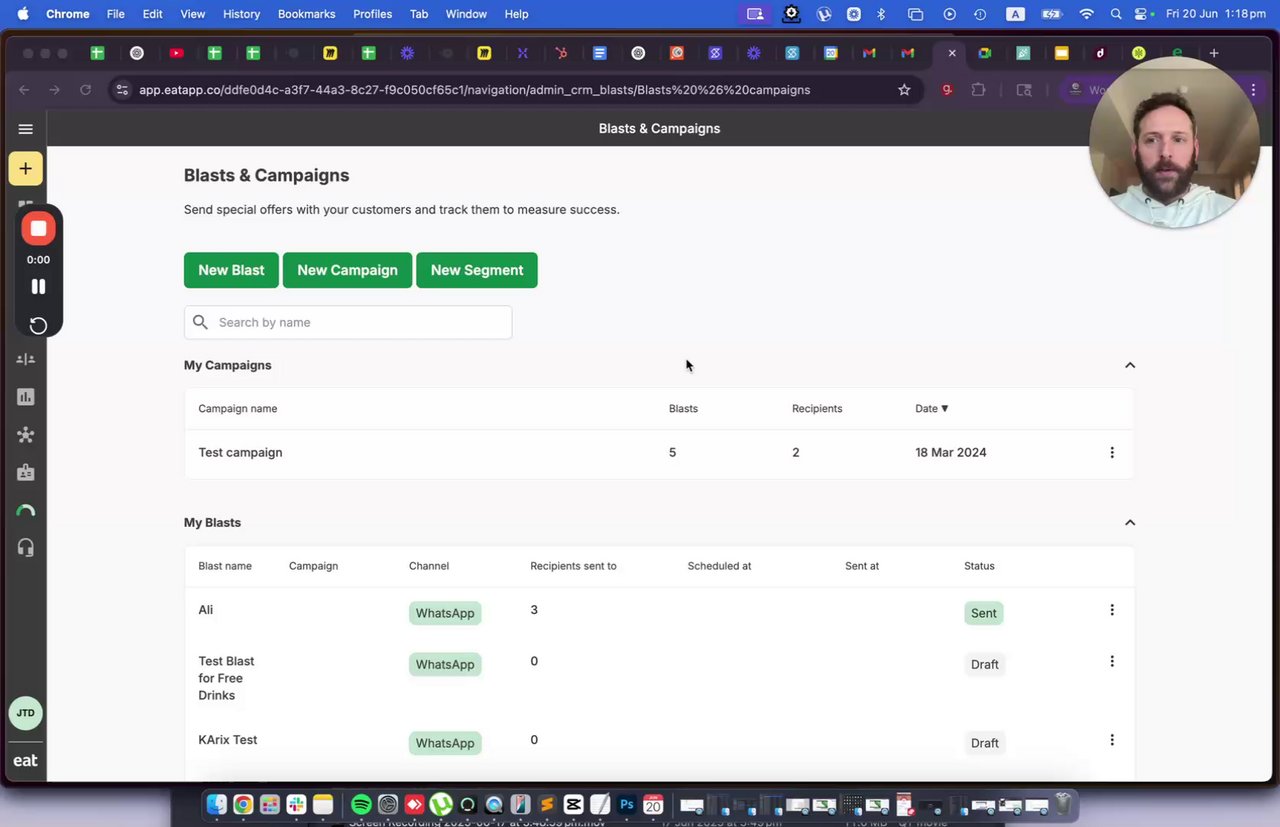Collapse the My Blasts section
This screenshot has width=1280, height=827.
pyautogui.click(x=1130, y=522)
